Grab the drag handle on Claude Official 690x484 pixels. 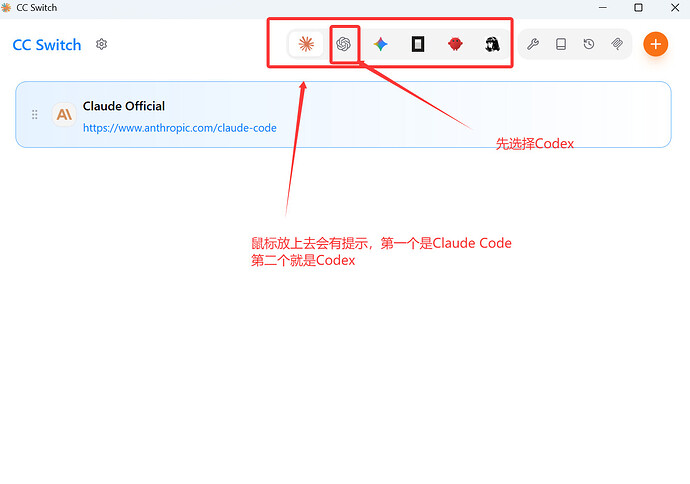coord(35,114)
